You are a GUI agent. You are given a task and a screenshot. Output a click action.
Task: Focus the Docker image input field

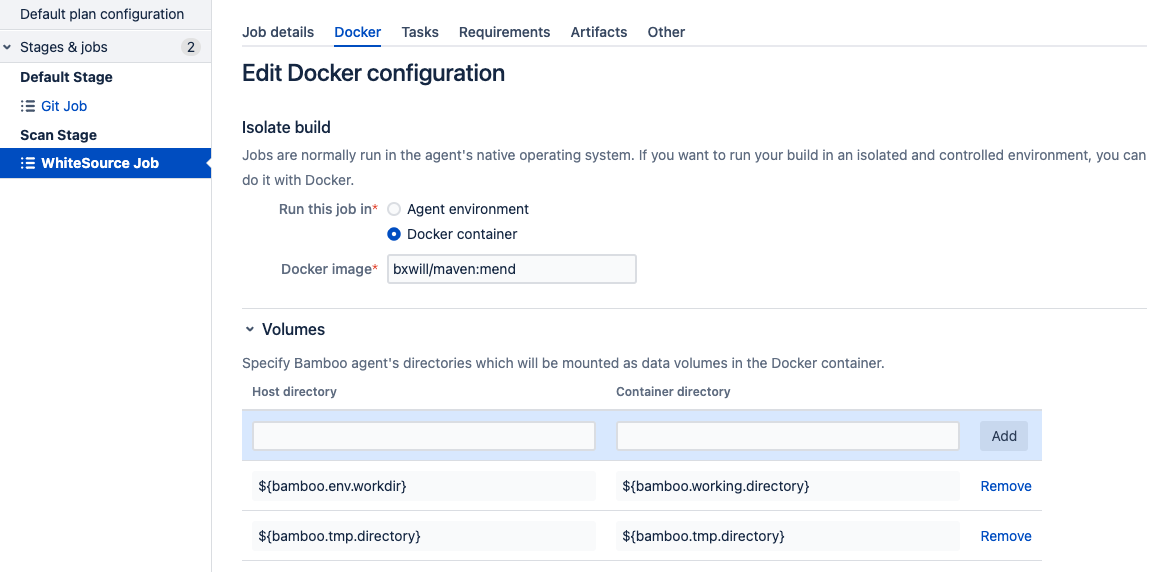point(512,269)
